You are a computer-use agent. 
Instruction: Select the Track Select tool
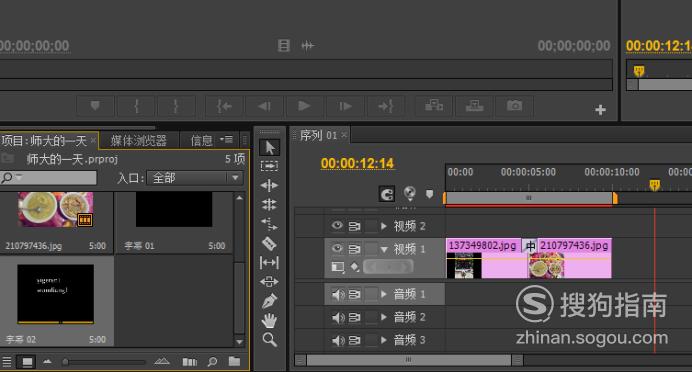[x=269, y=166]
